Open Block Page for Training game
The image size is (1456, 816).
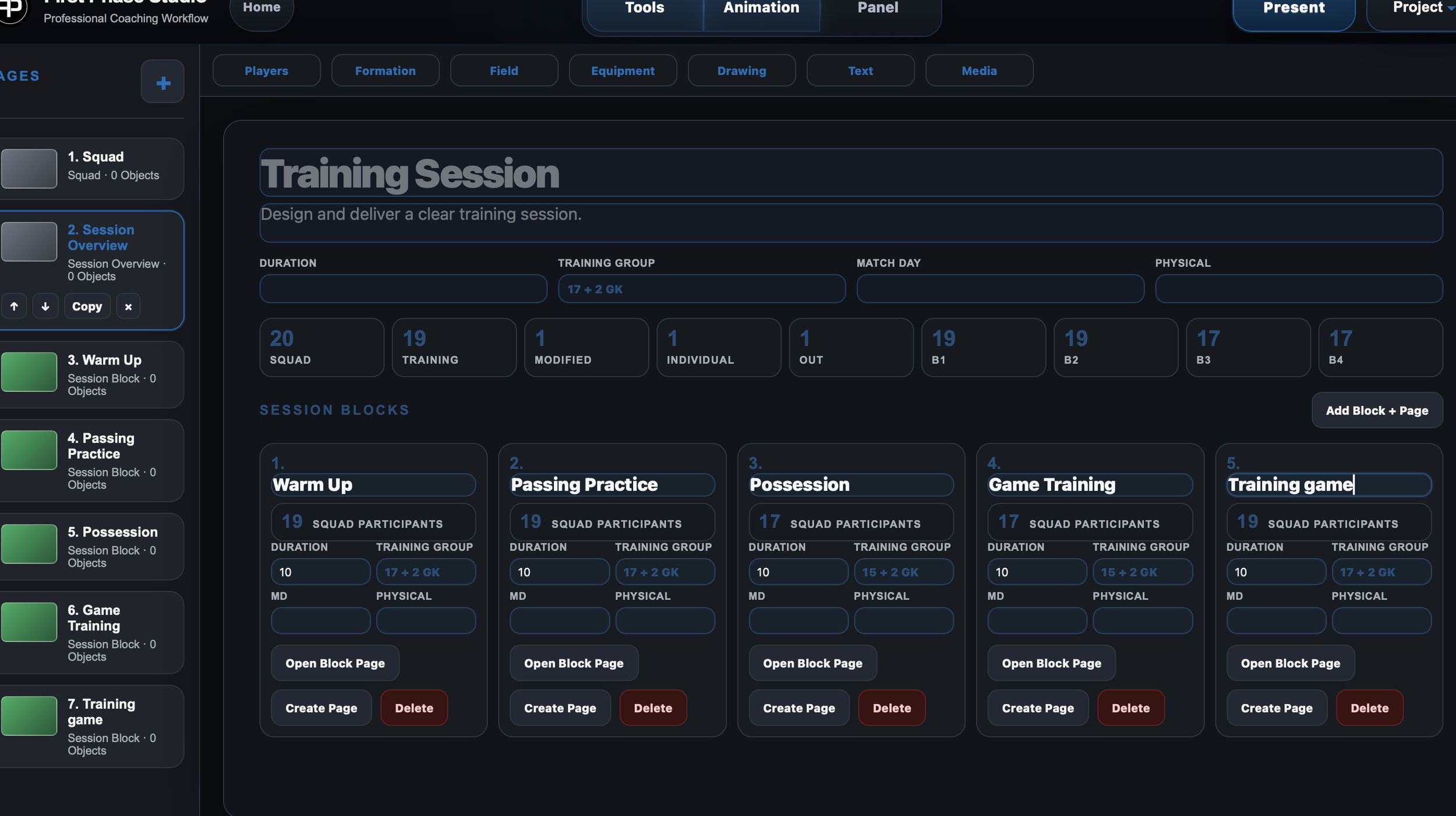(x=1290, y=663)
